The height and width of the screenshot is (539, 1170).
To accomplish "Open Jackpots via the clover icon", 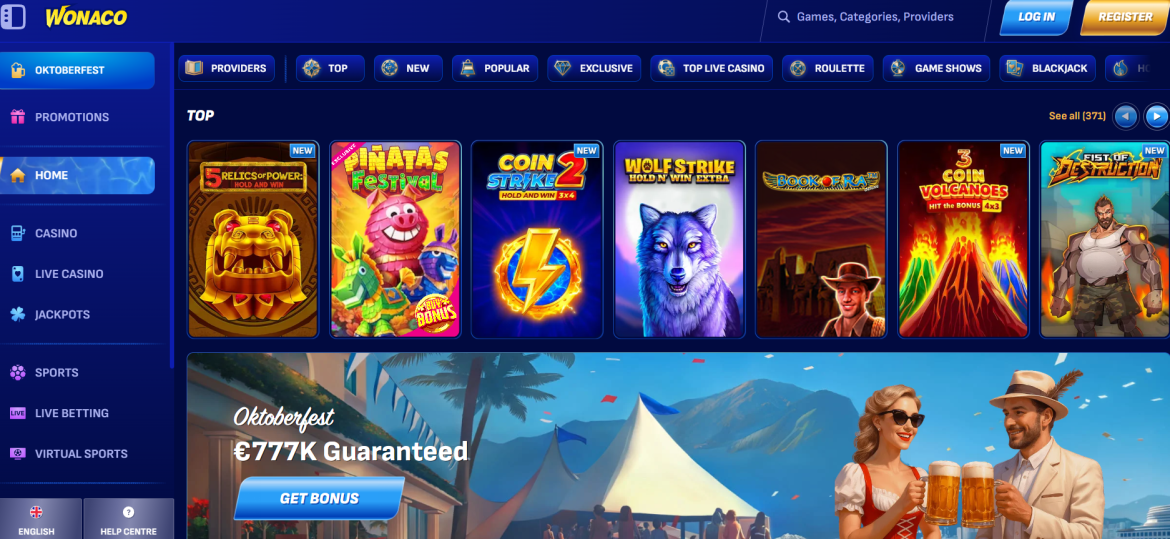I will click(x=18, y=314).
